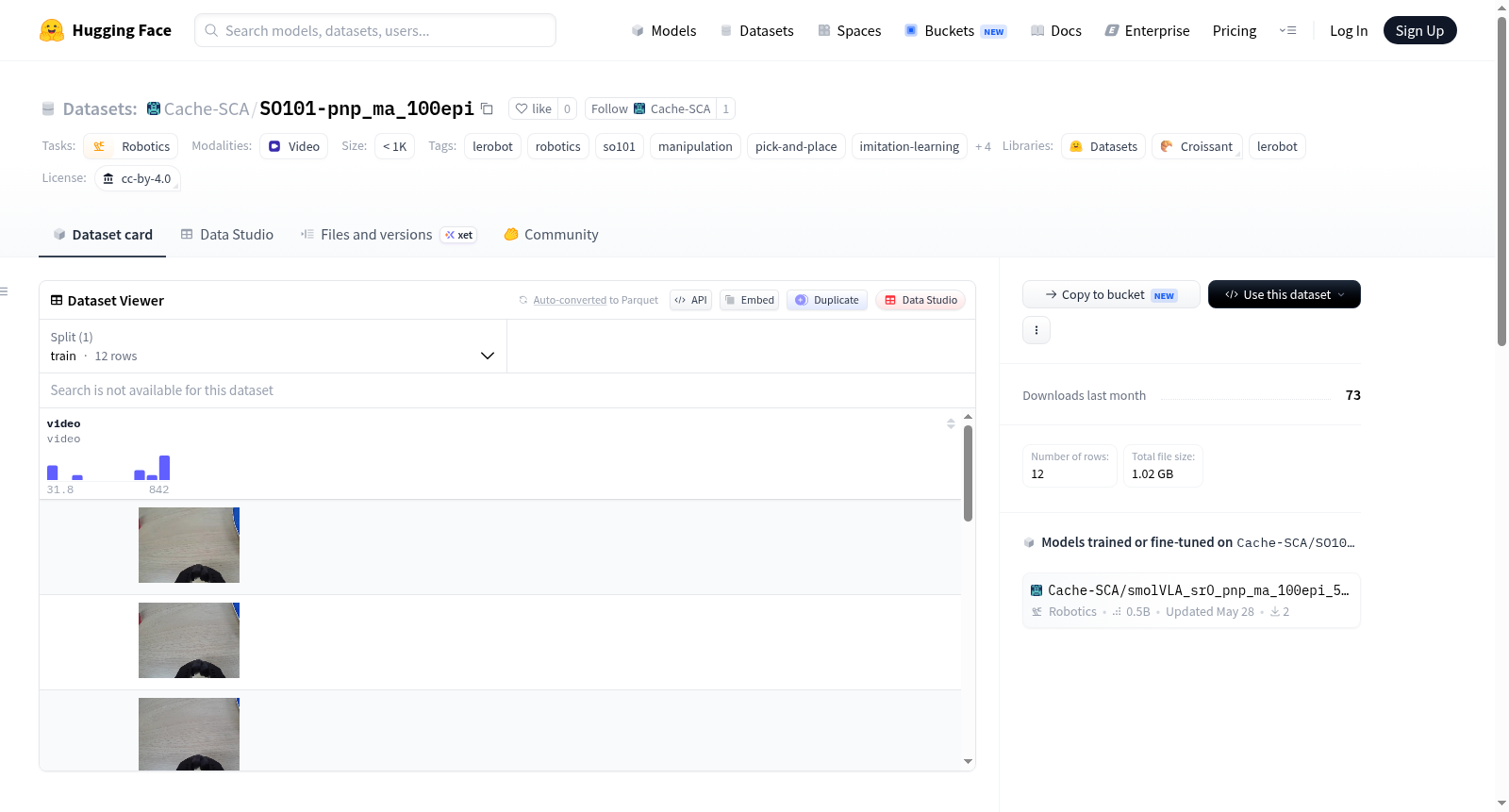Click Copy to bucket button

point(1111,294)
